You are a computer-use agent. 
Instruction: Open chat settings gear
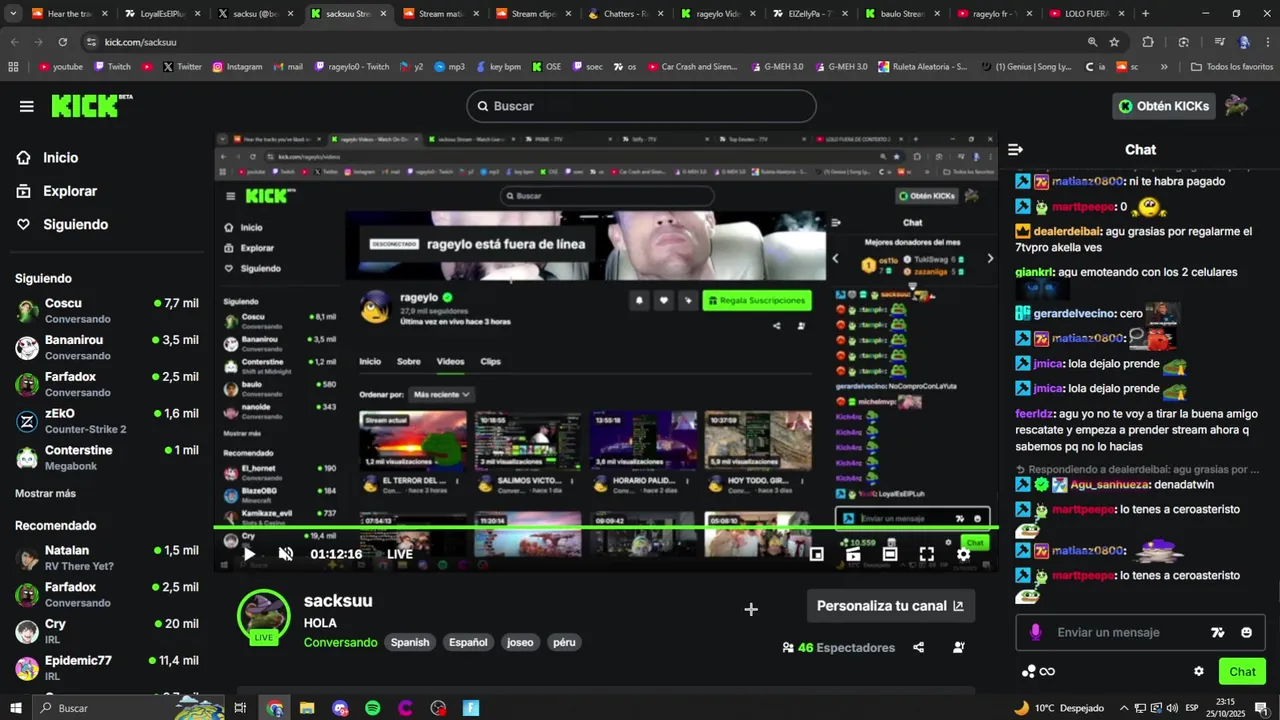pyautogui.click(x=1199, y=671)
